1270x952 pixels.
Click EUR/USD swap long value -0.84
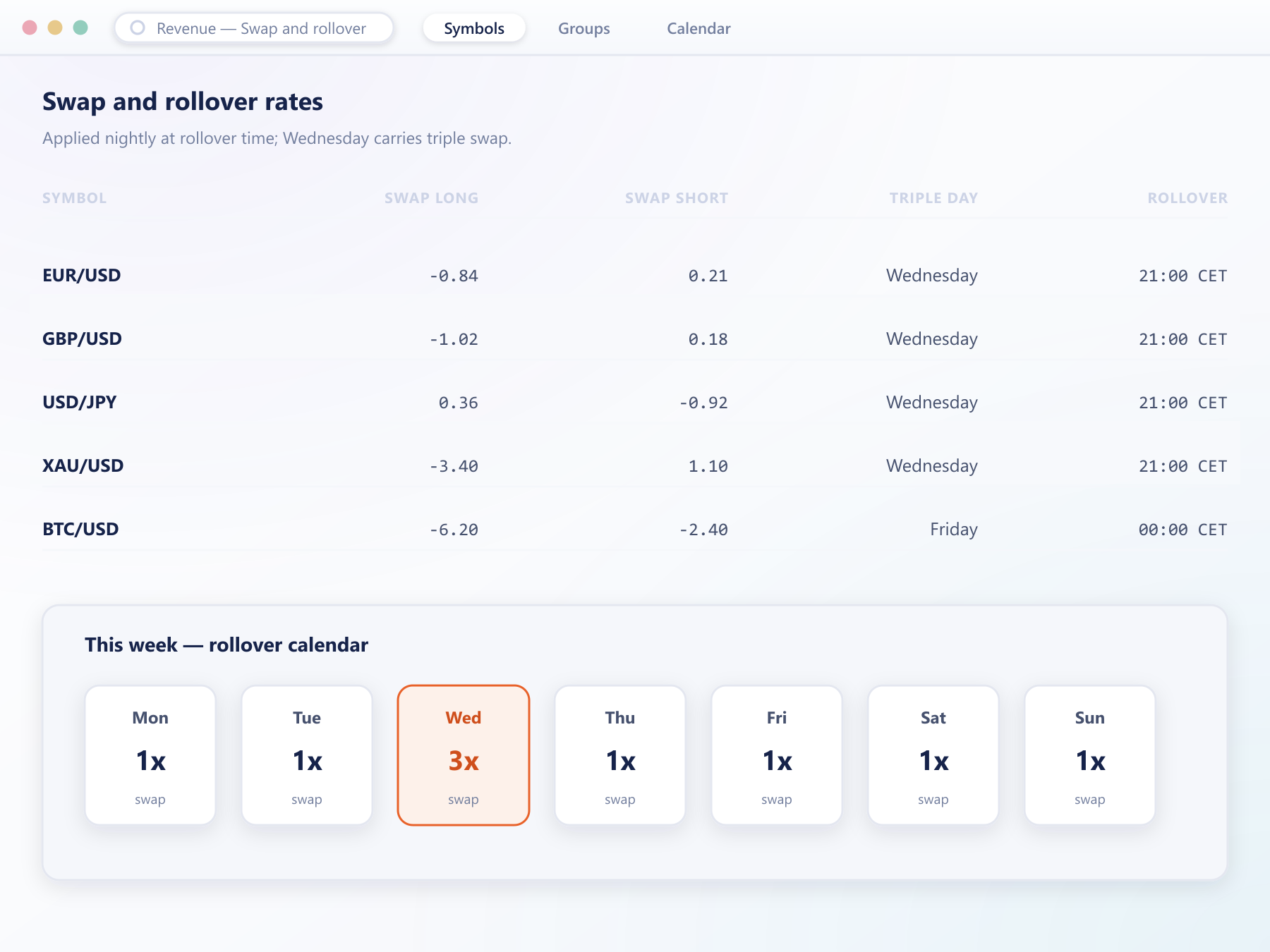coord(454,276)
